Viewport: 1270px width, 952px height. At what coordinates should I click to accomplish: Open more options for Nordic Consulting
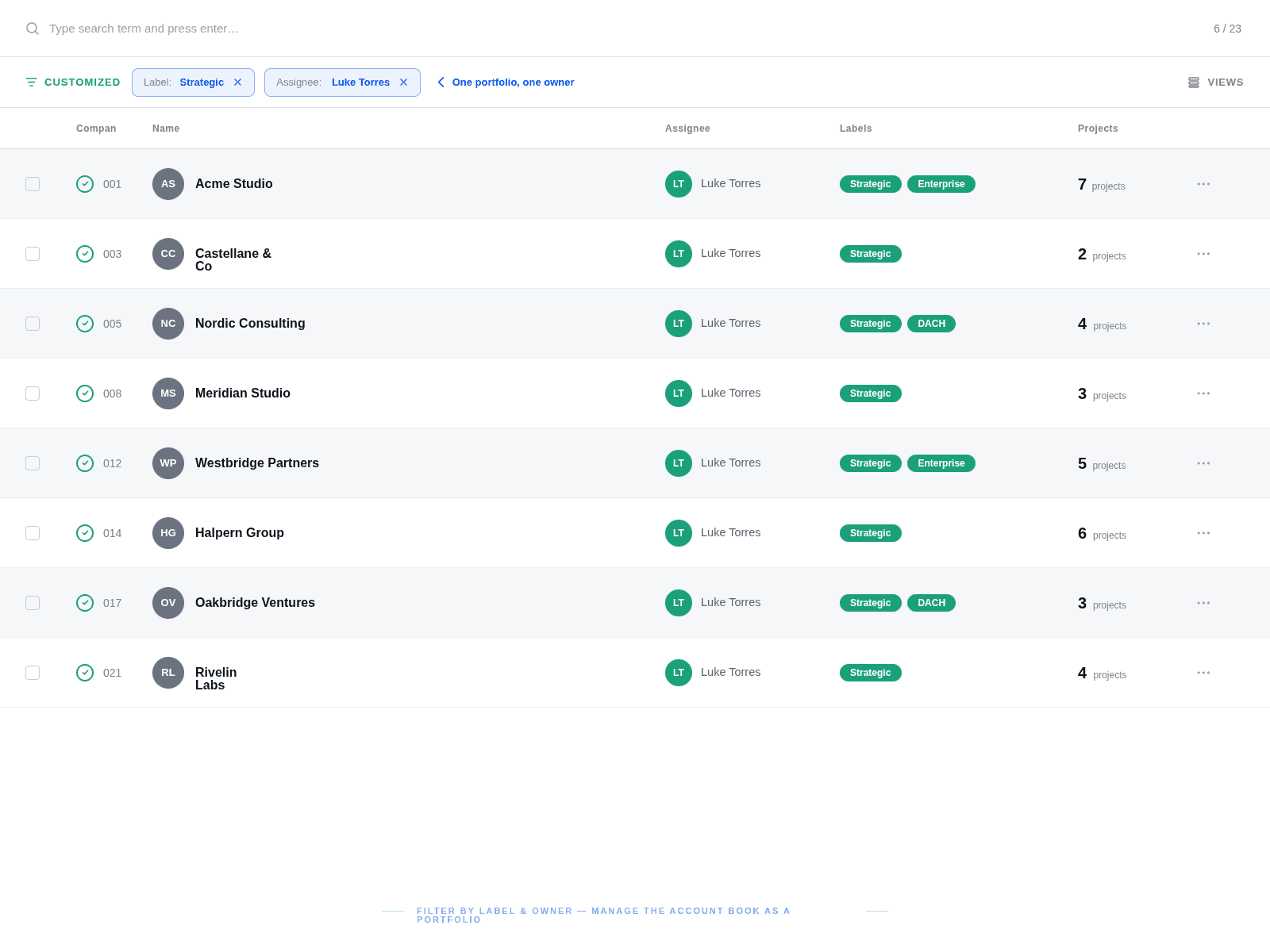(x=1203, y=324)
